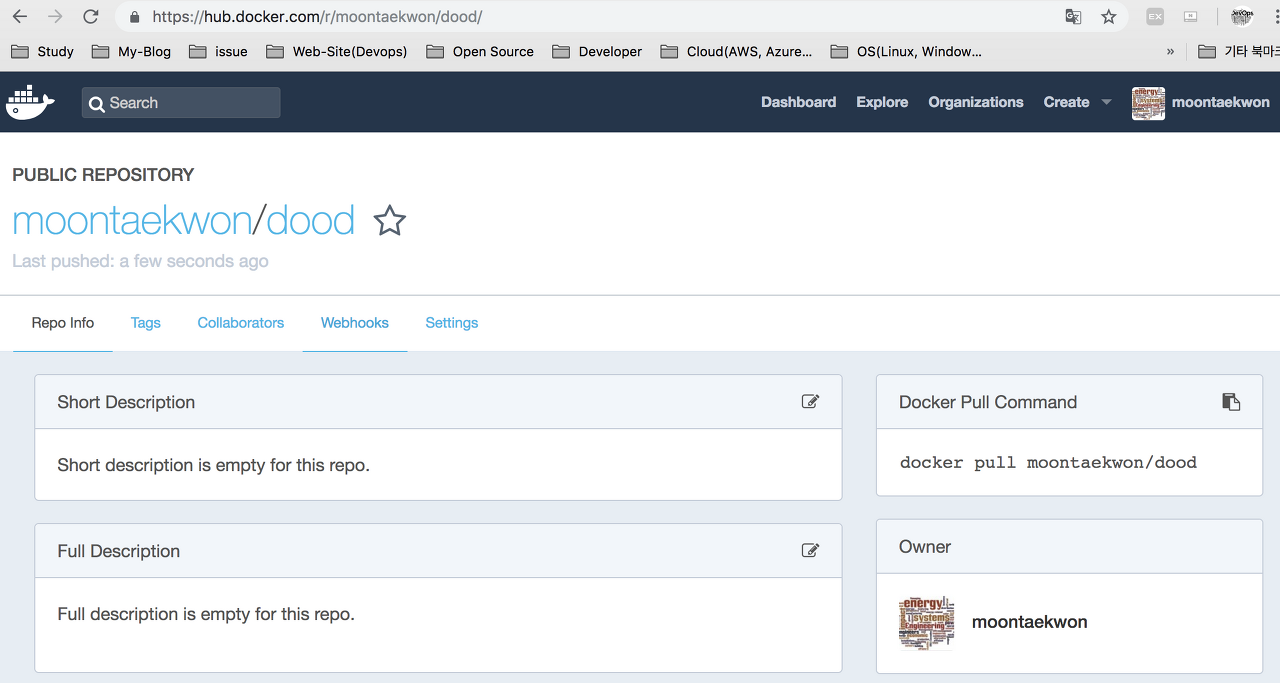Click the Full description is empty text
This screenshot has height=683, width=1280.
point(206,614)
